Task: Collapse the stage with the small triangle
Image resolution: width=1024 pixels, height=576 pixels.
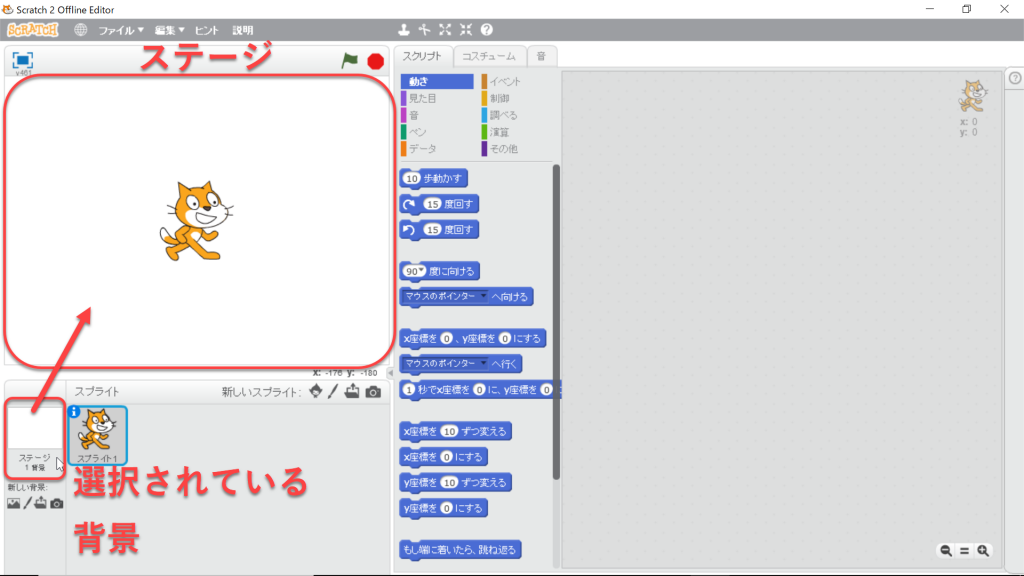Action: [x=391, y=373]
